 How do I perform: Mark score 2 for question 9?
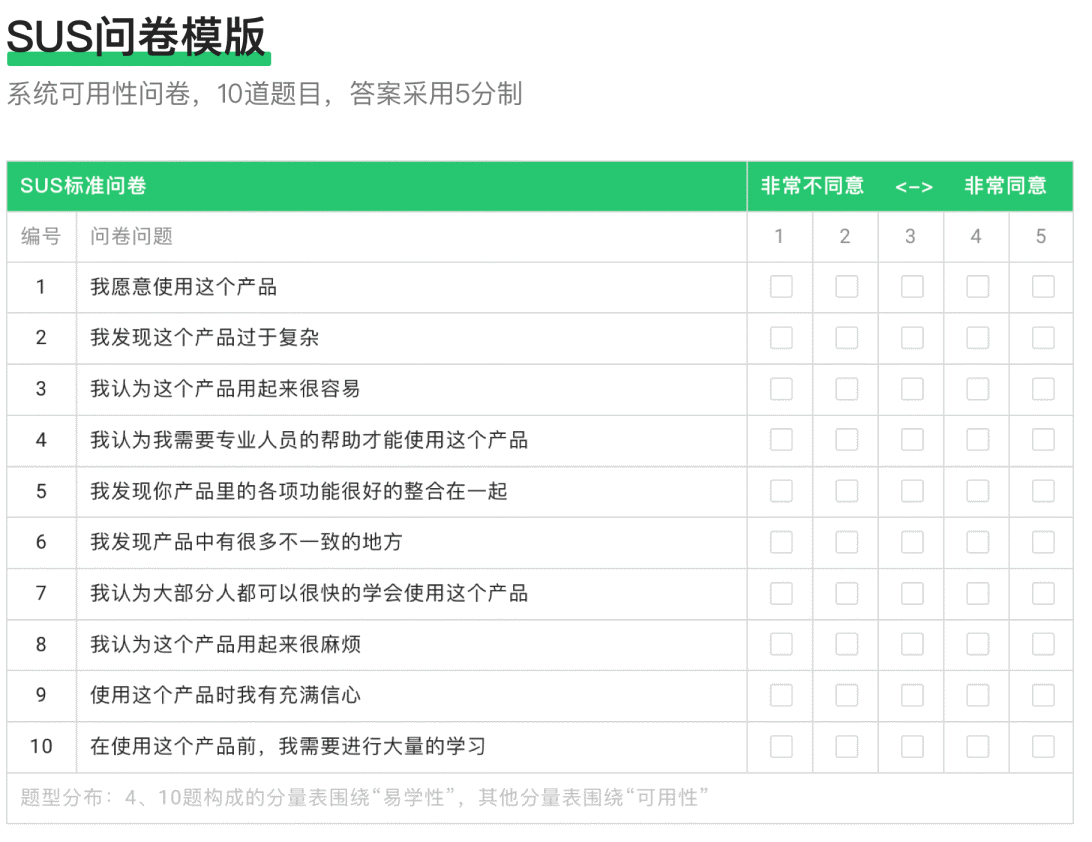coord(846,695)
